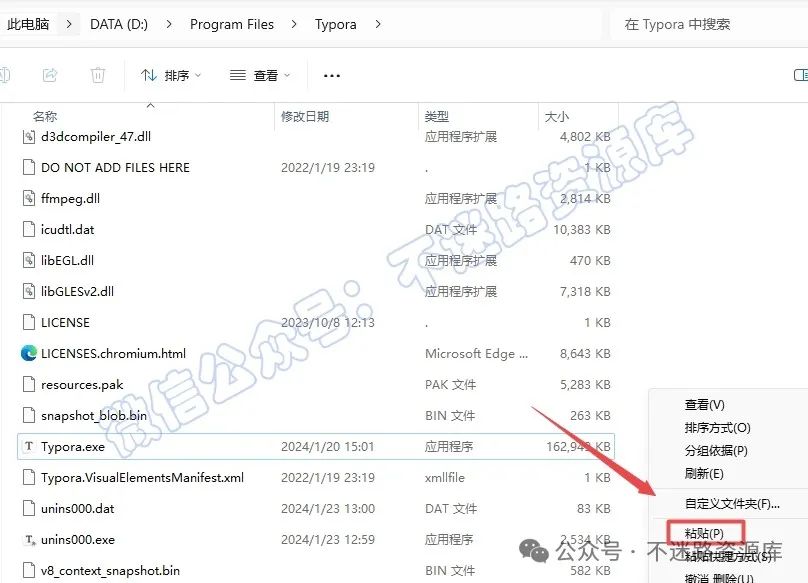Select the file name resources.pak
The width and height of the screenshot is (808, 583).
(82, 385)
